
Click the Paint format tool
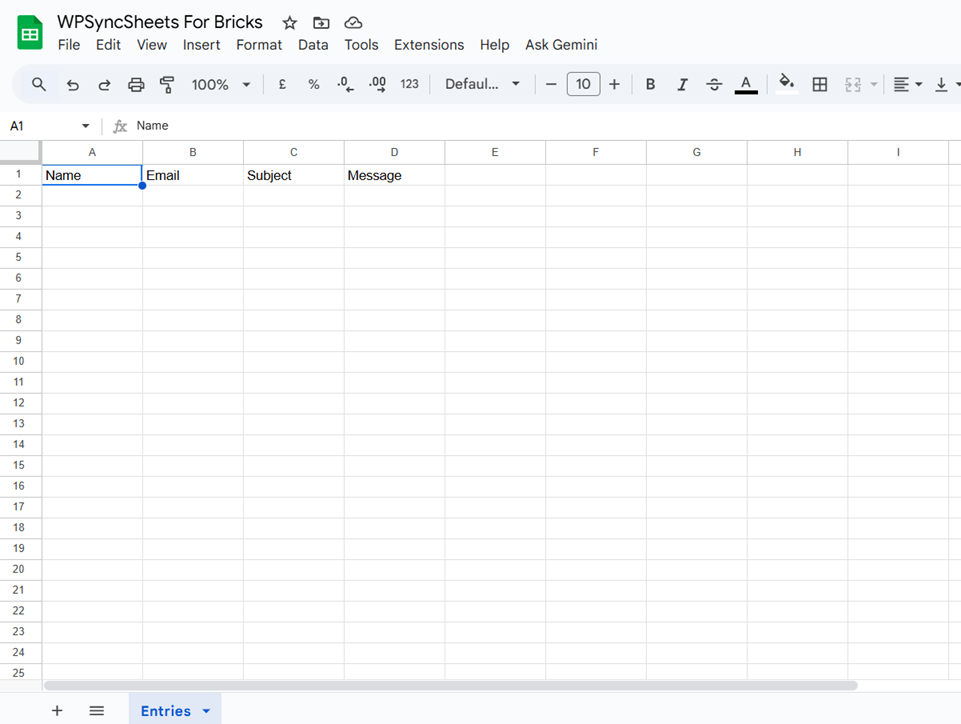(x=167, y=84)
